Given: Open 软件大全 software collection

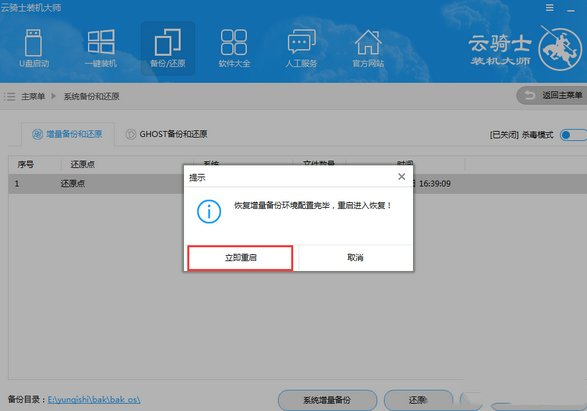Looking at the screenshot, I should point(234,48).
